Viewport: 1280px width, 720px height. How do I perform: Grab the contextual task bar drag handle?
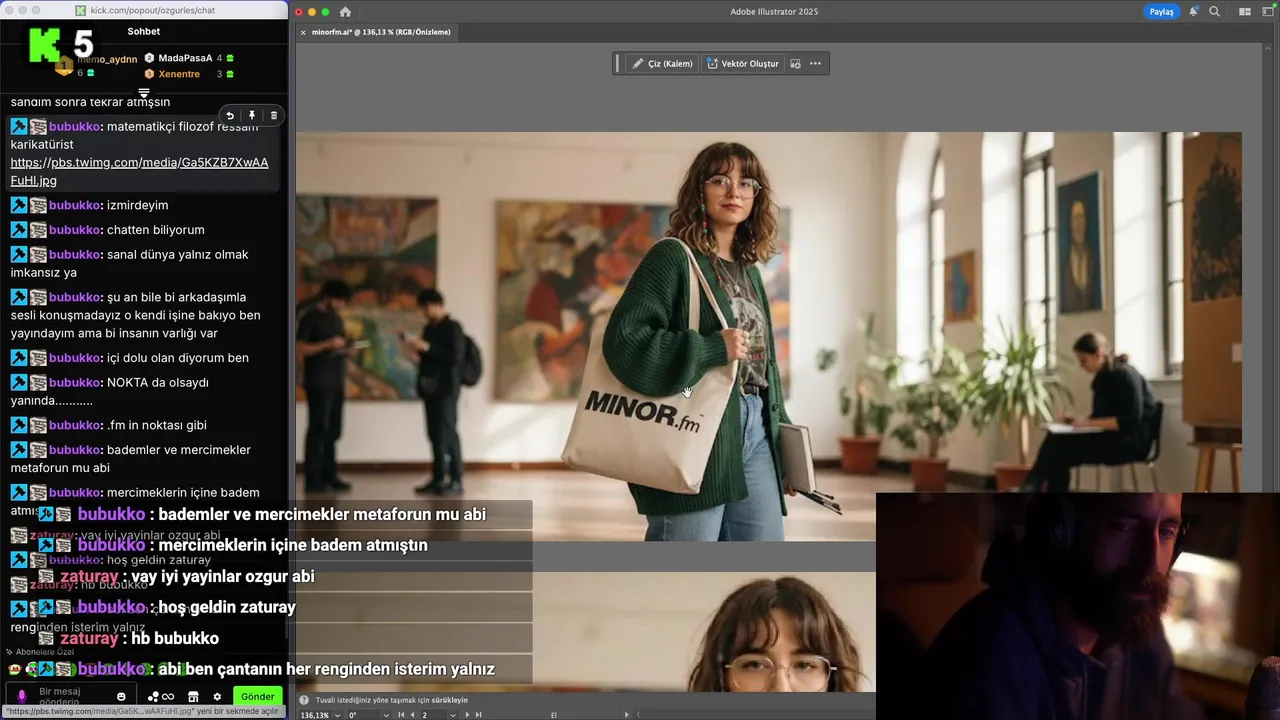pyautogui.click(x=619, y=63)
